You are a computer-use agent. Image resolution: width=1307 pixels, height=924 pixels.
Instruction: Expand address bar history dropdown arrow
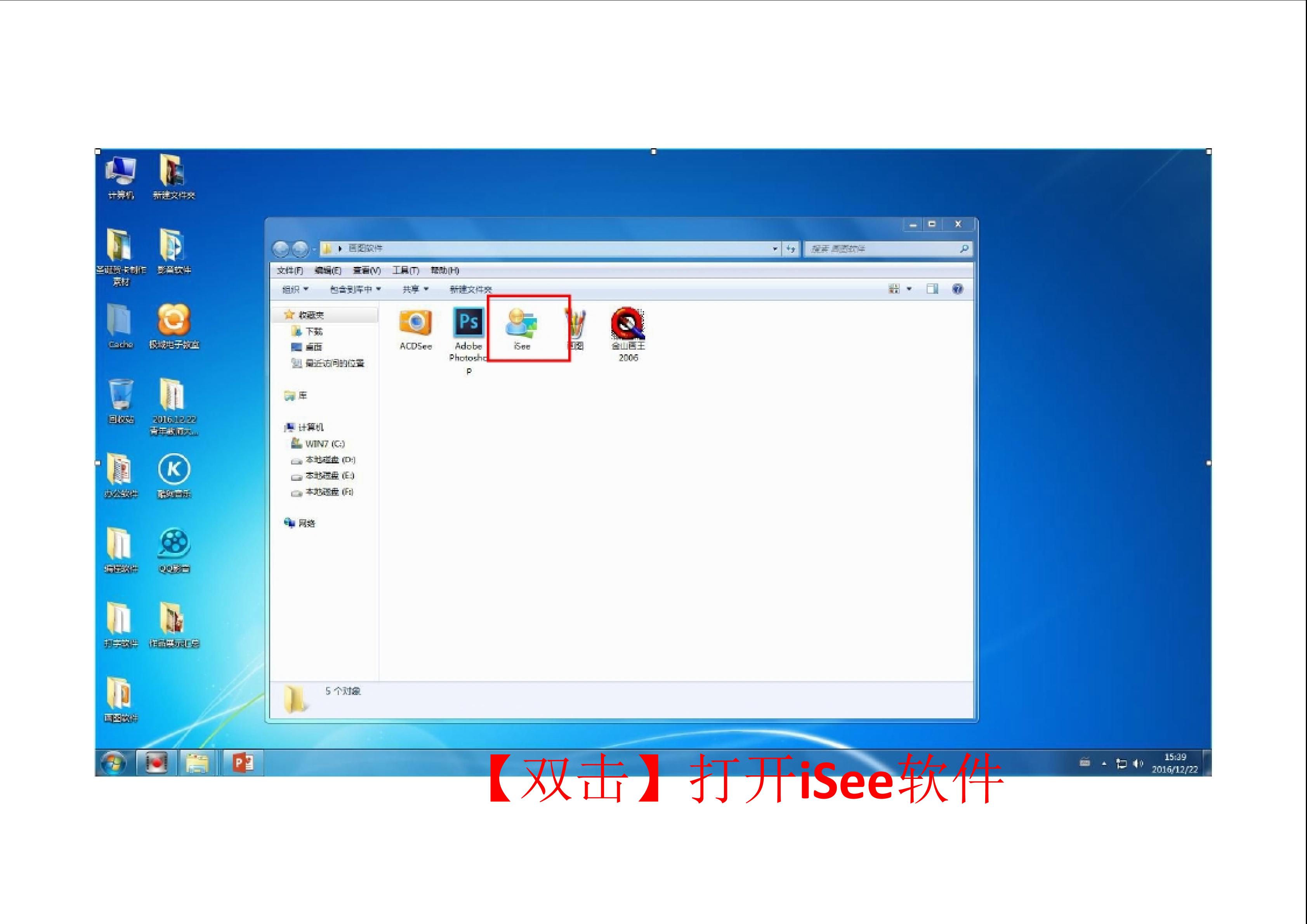pyautogui.click(x=775, y=249)
